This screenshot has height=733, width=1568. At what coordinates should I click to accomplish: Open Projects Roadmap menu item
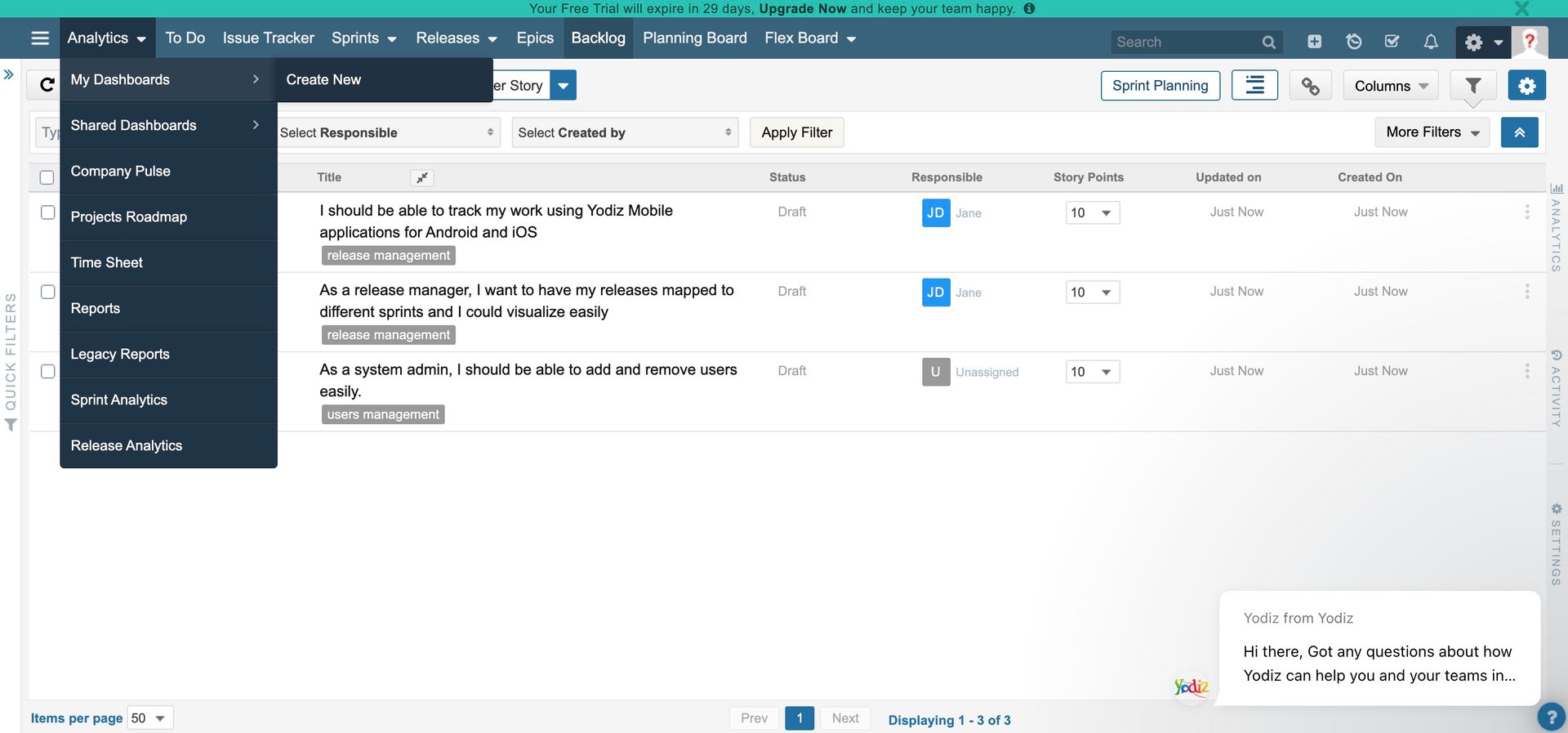pyautogui.click(x=168, y=217)
